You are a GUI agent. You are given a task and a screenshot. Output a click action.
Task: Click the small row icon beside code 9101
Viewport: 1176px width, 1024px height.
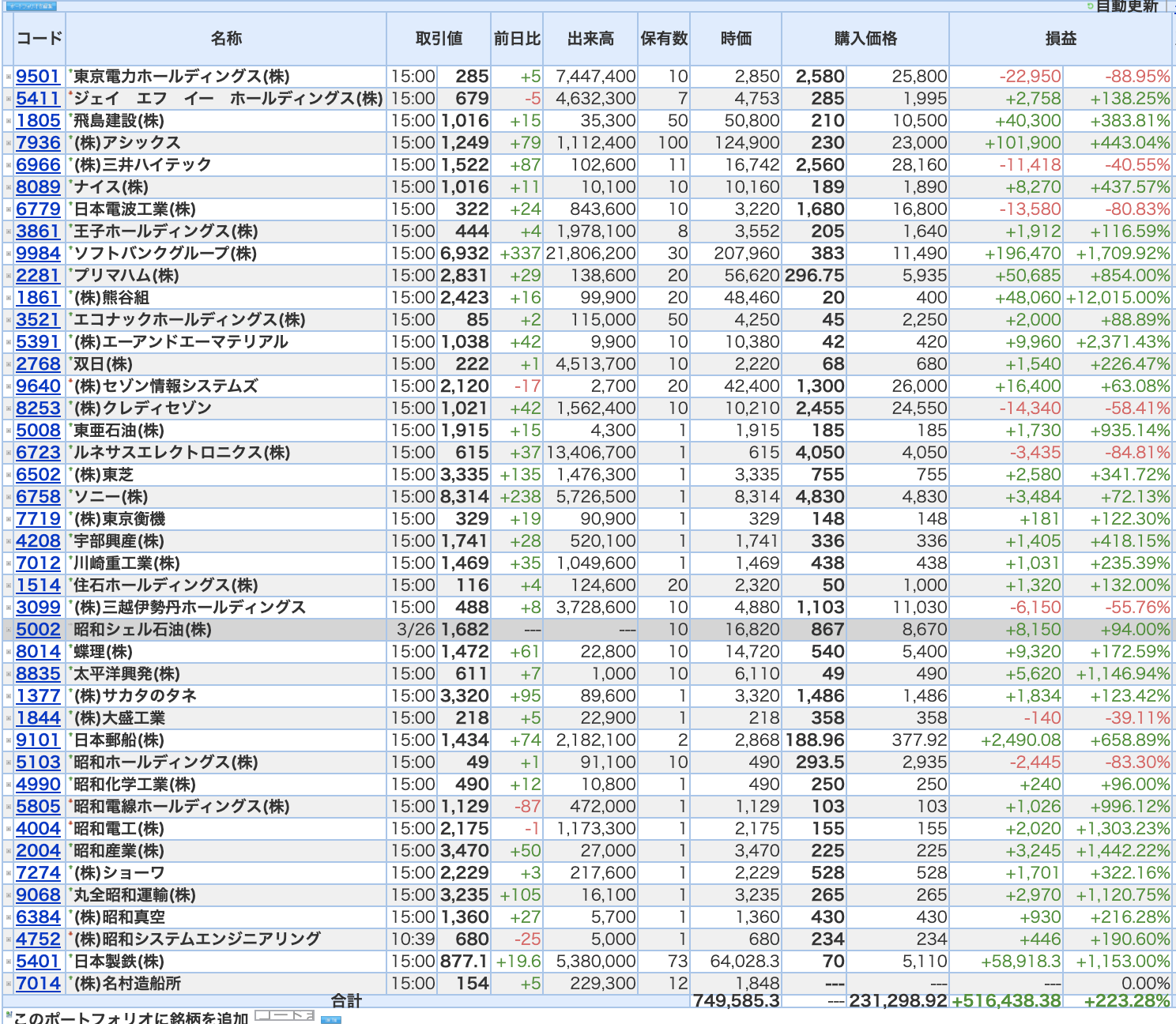[x=8, y=740]
